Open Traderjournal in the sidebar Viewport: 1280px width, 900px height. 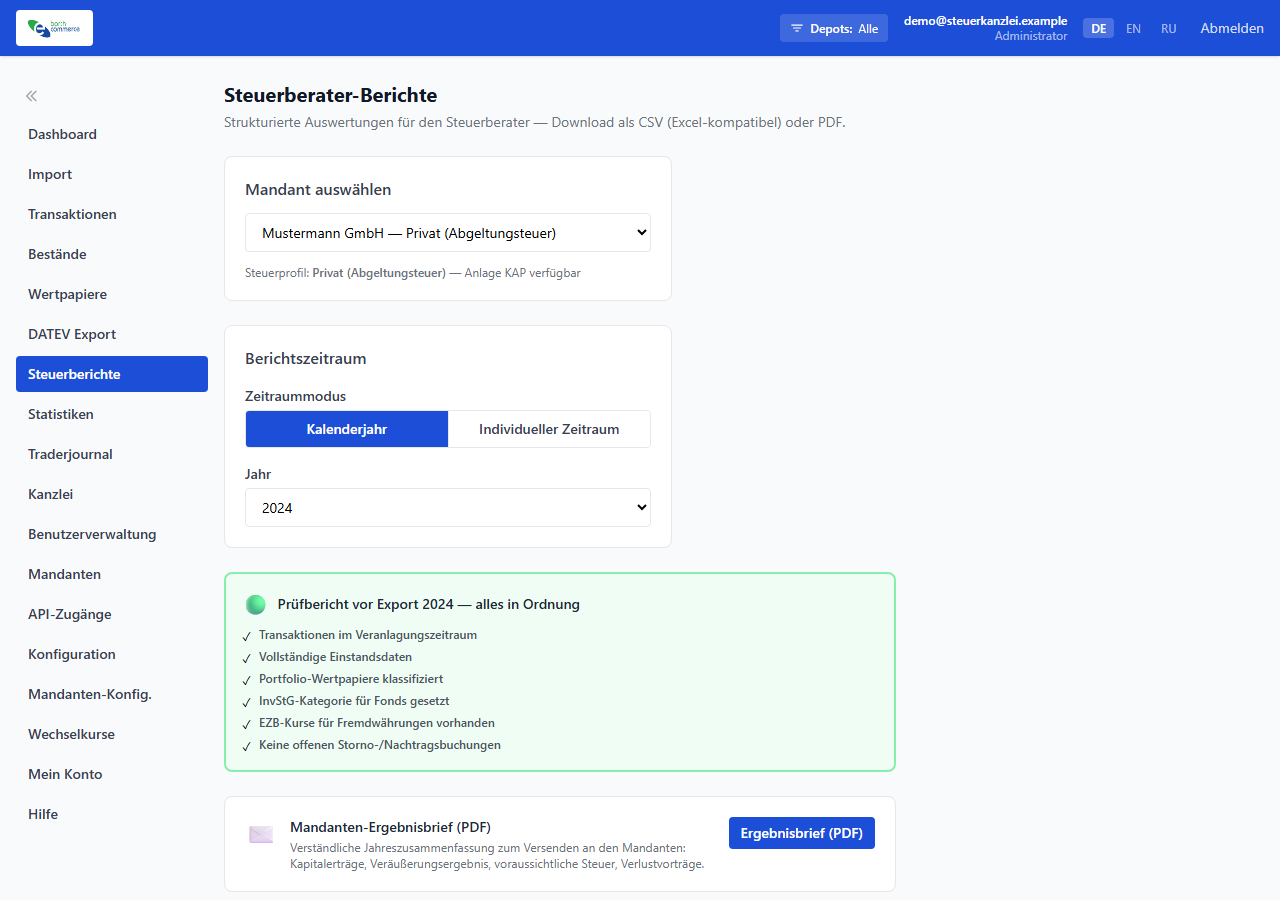112,454
